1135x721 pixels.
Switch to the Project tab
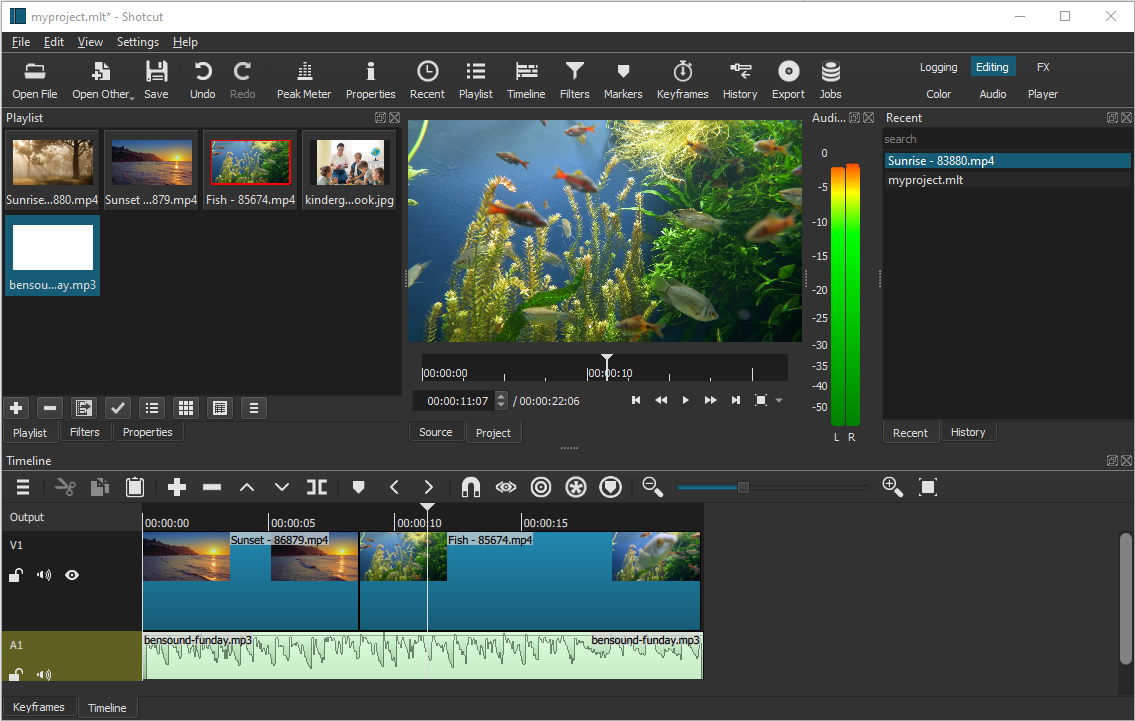tap(493, 433)
